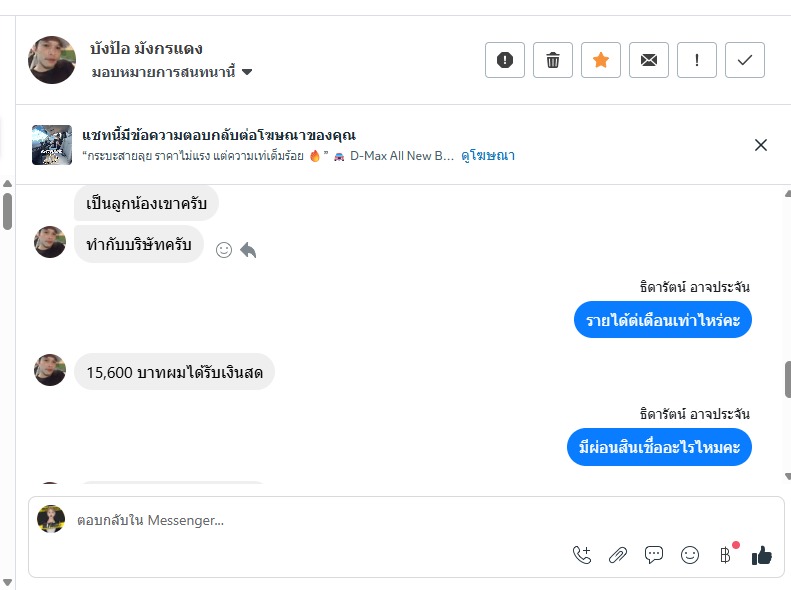791x590 pixels.
Task: Open บังป๊อ มังกรแดง profile picture in header
Action: pyautogui.click(x=52, y=60)
